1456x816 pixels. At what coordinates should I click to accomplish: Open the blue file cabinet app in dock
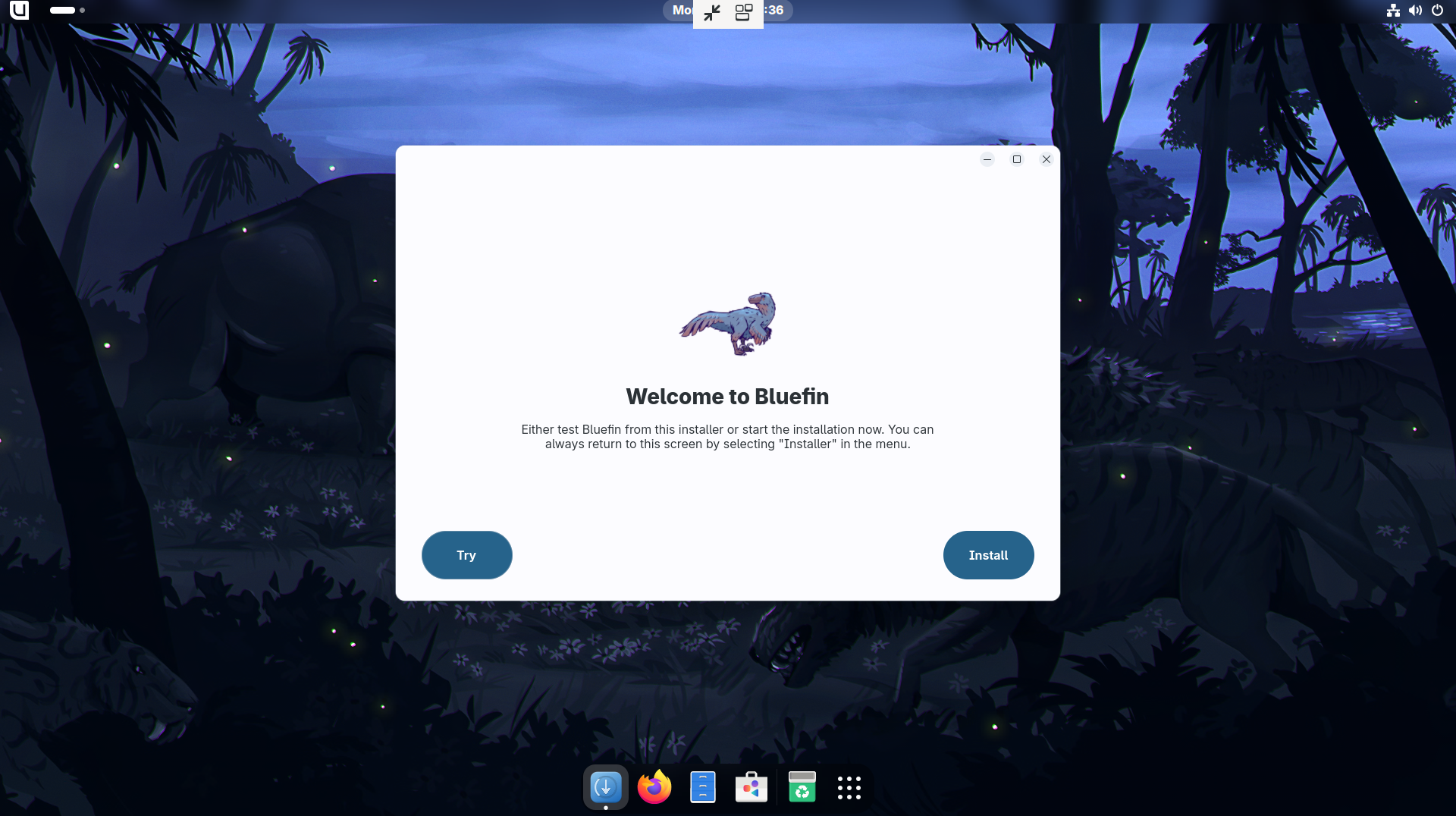[x=703, y=787]
